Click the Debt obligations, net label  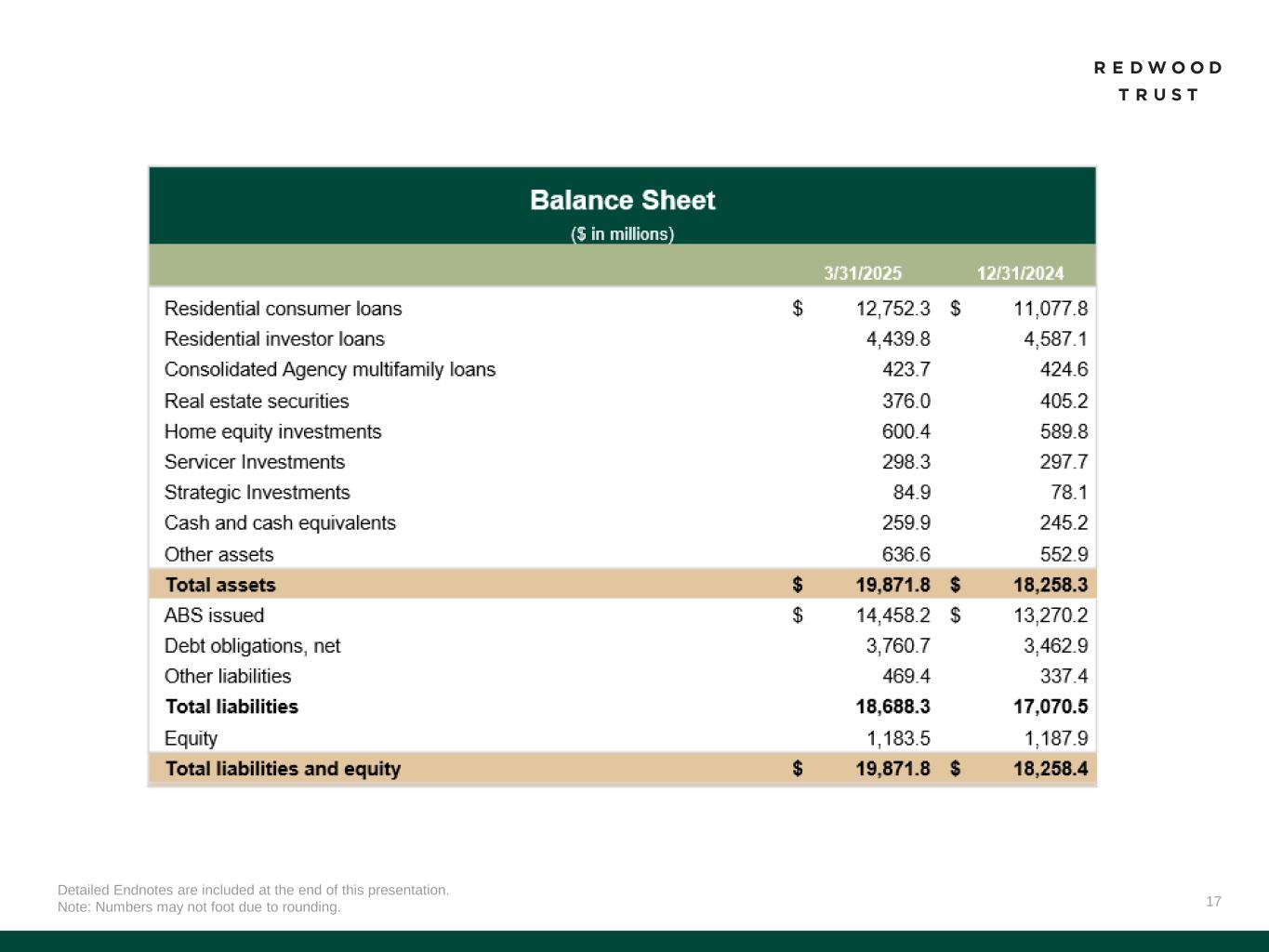click(x=252, y=646)
